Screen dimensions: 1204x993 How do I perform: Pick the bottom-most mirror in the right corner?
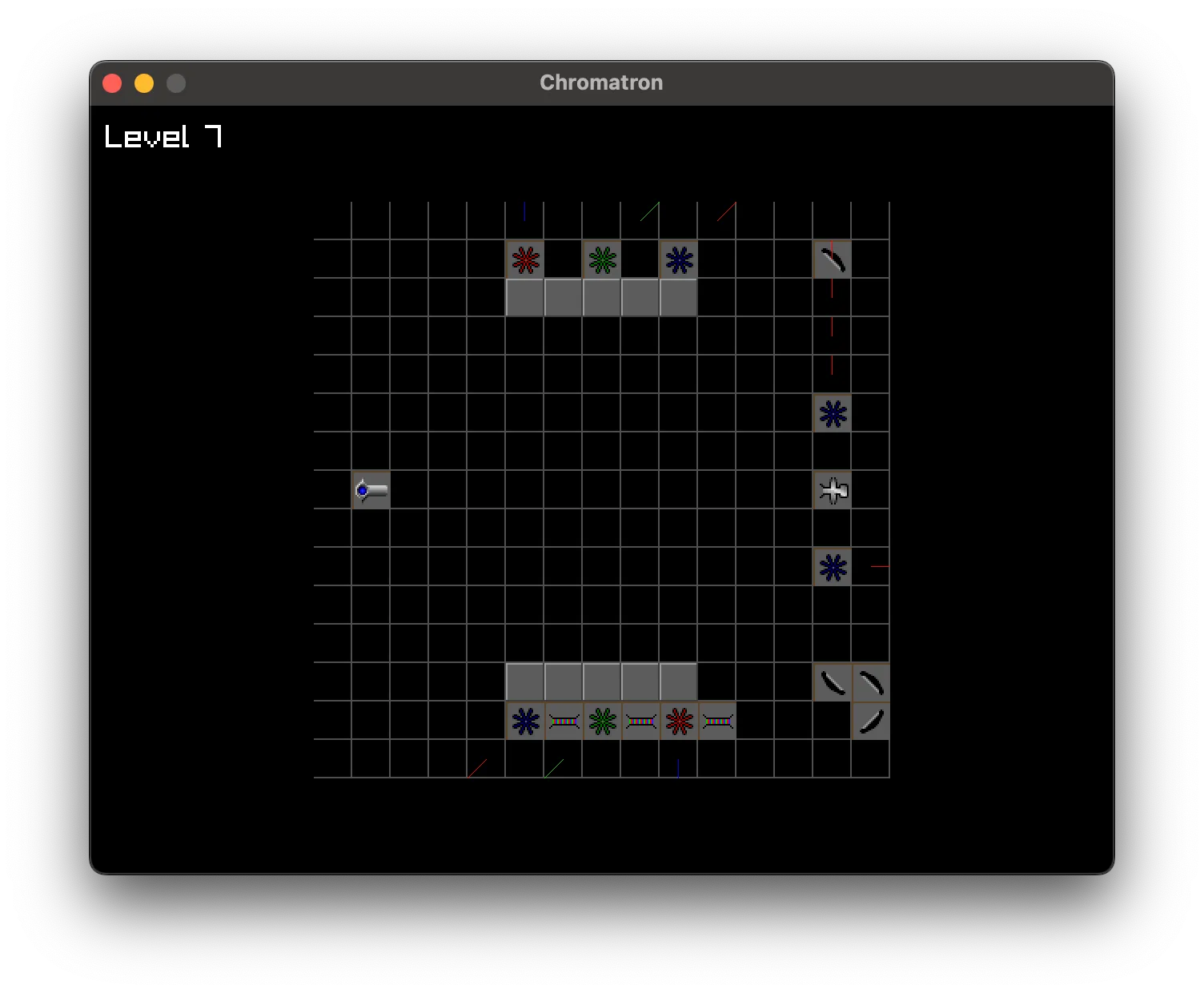871,721
